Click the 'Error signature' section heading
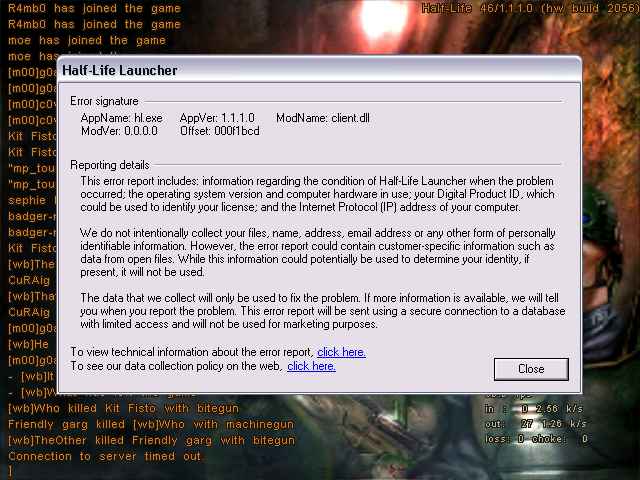640x480 pixels. [104, 101]
